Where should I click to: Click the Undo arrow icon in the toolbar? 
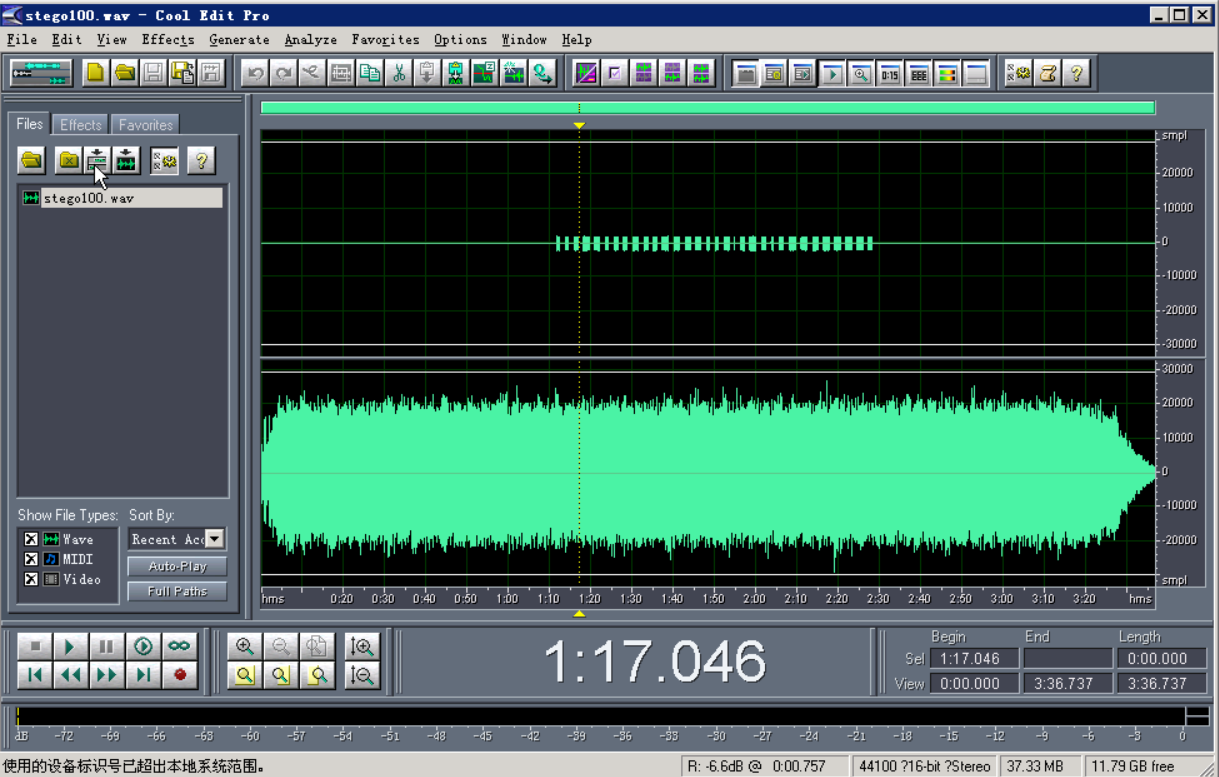255,73
